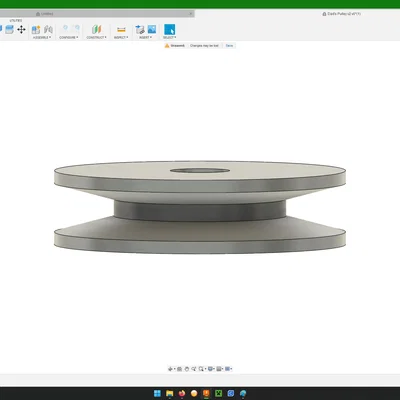The height and width of the screenshot is (400, 400).
Task: Open the green Xbox taskbar icon
Action: [219, 393]
